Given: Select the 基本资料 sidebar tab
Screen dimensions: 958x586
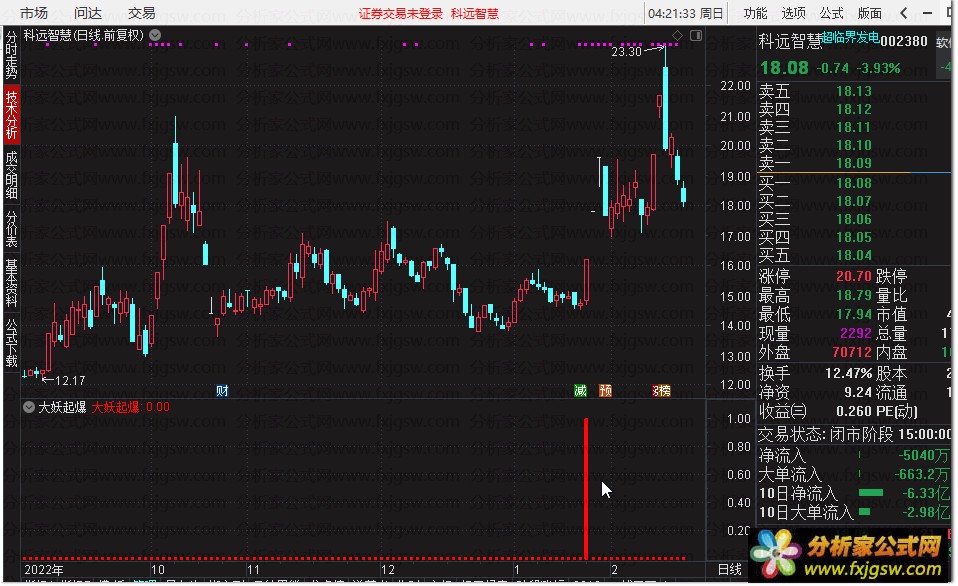Looking at the screenshot, I should pos(11,283).
